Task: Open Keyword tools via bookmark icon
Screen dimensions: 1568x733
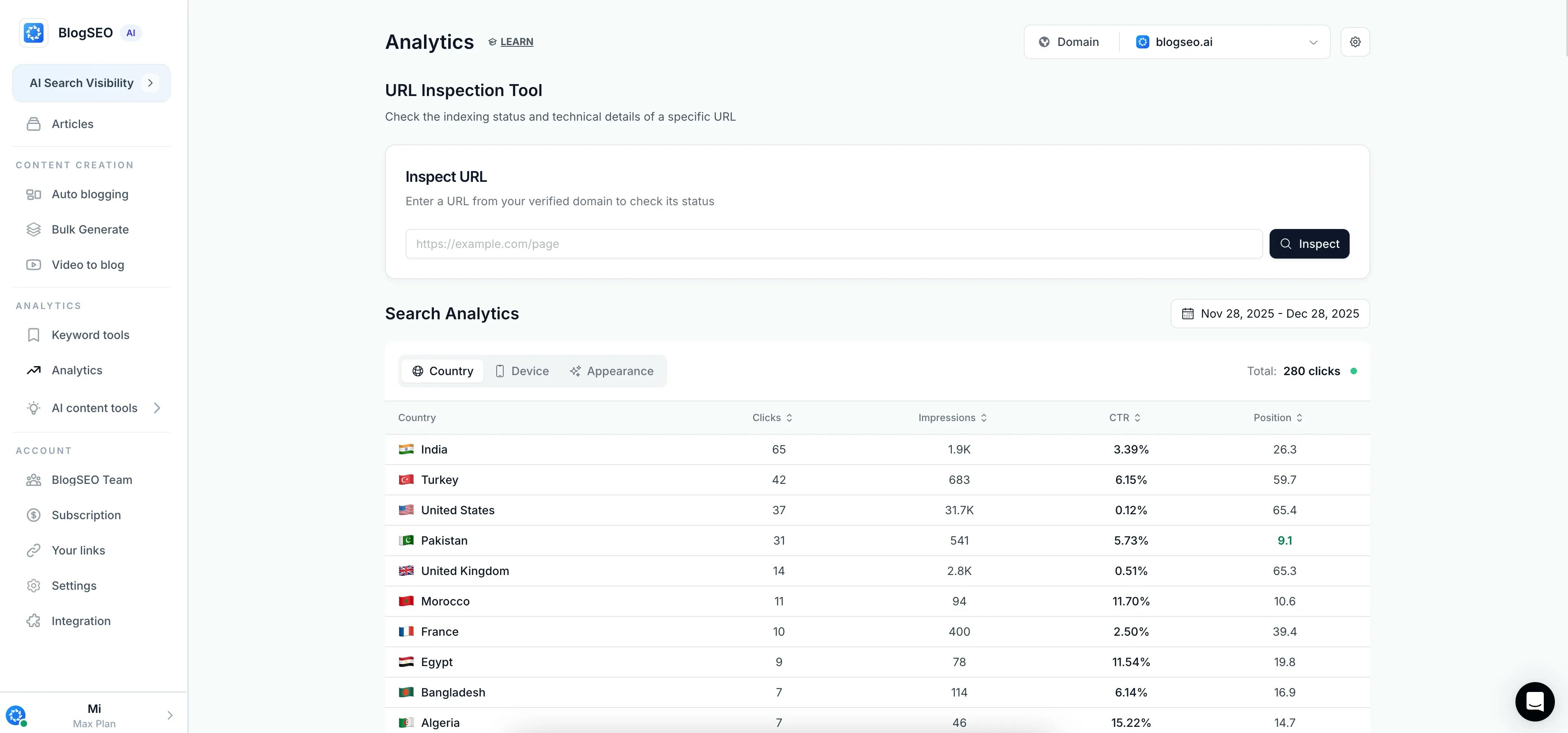Action: (x=34, y=334)
